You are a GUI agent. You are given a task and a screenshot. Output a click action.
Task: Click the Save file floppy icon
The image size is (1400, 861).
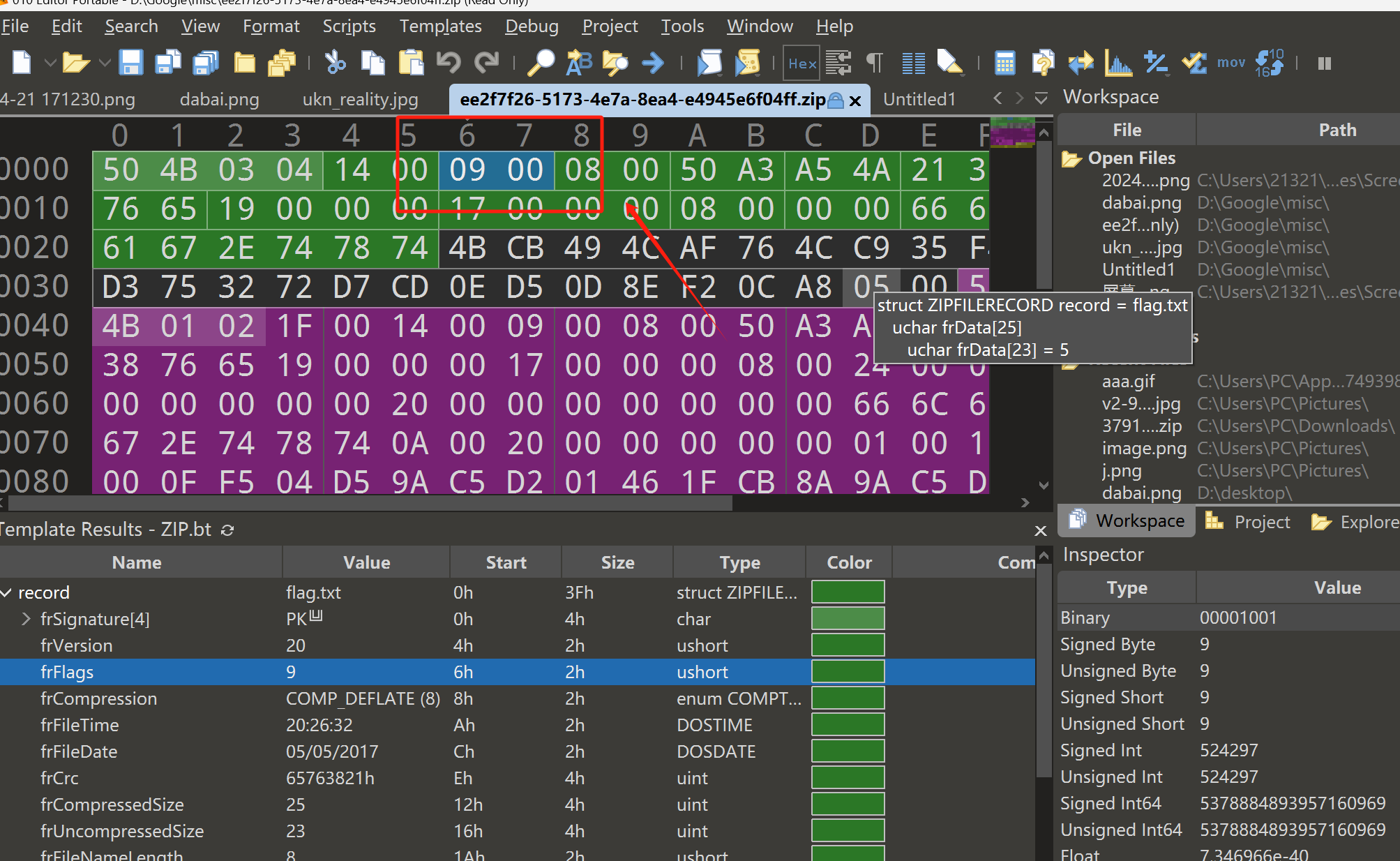click(x=130, y=63)
